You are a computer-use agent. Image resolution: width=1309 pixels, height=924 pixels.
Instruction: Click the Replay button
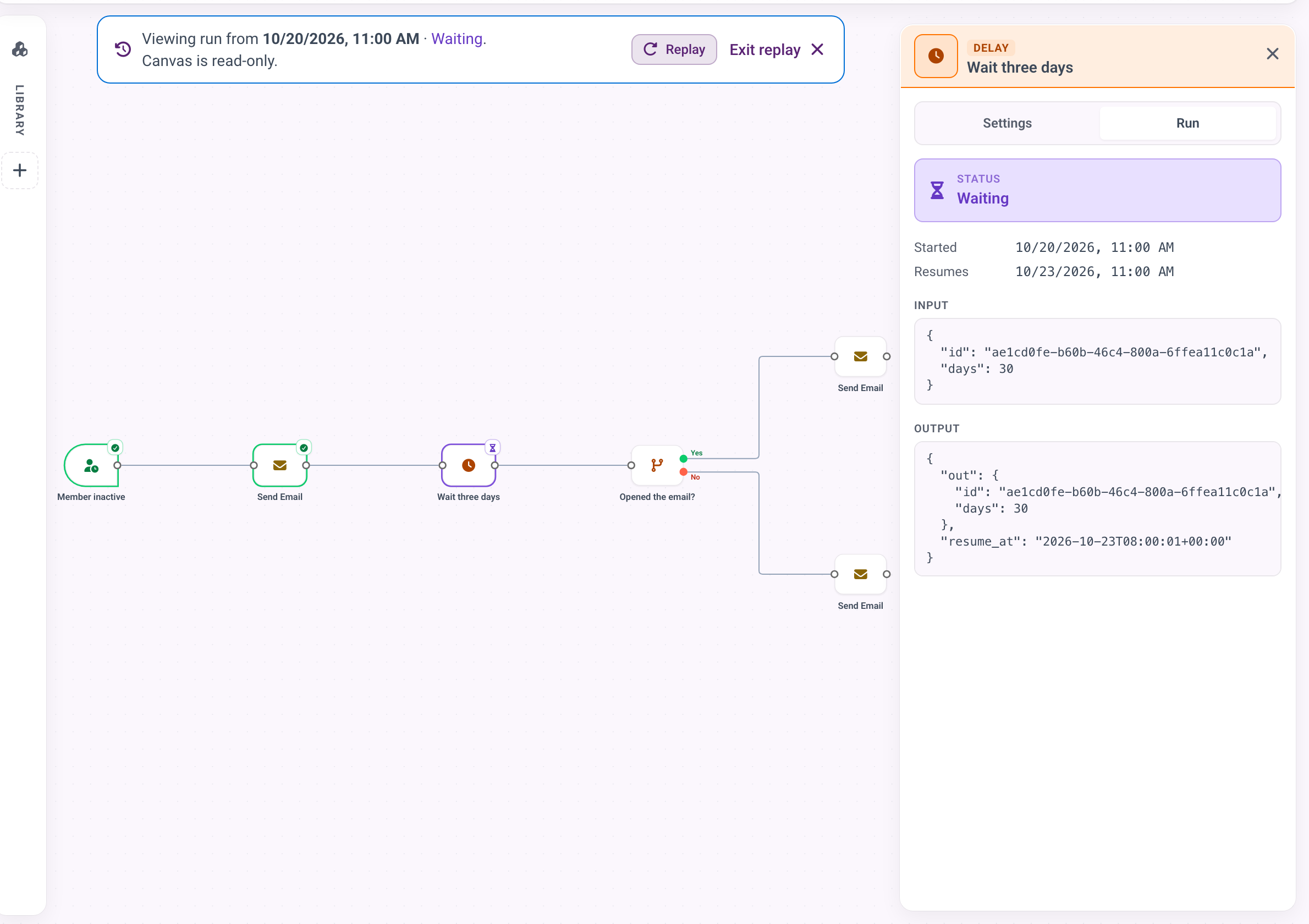tap(674, 50)
